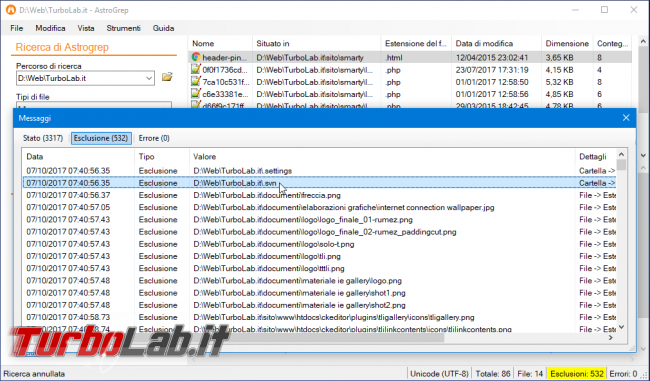Sort results by Conteggio column
This screenshot has height=381, width=650.
(x=613, y=44)
